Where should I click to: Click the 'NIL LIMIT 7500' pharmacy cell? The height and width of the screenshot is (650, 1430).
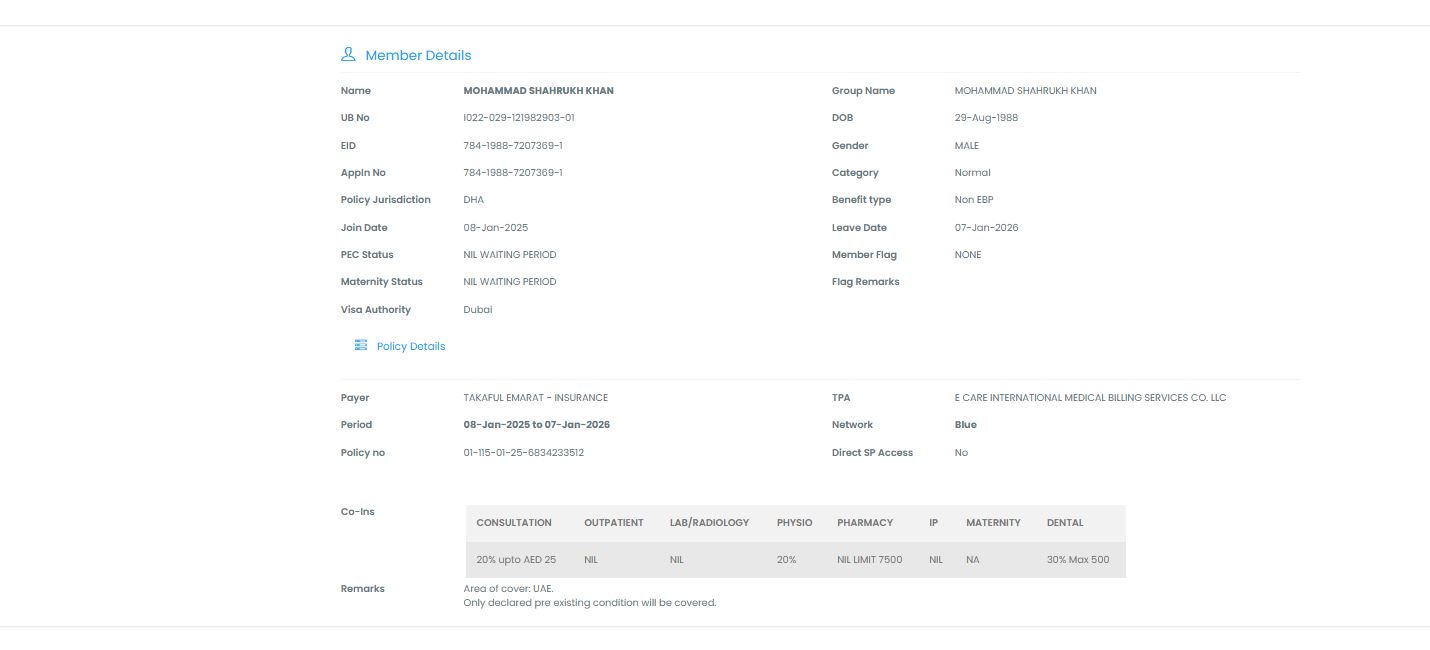(x=870, y=560)
